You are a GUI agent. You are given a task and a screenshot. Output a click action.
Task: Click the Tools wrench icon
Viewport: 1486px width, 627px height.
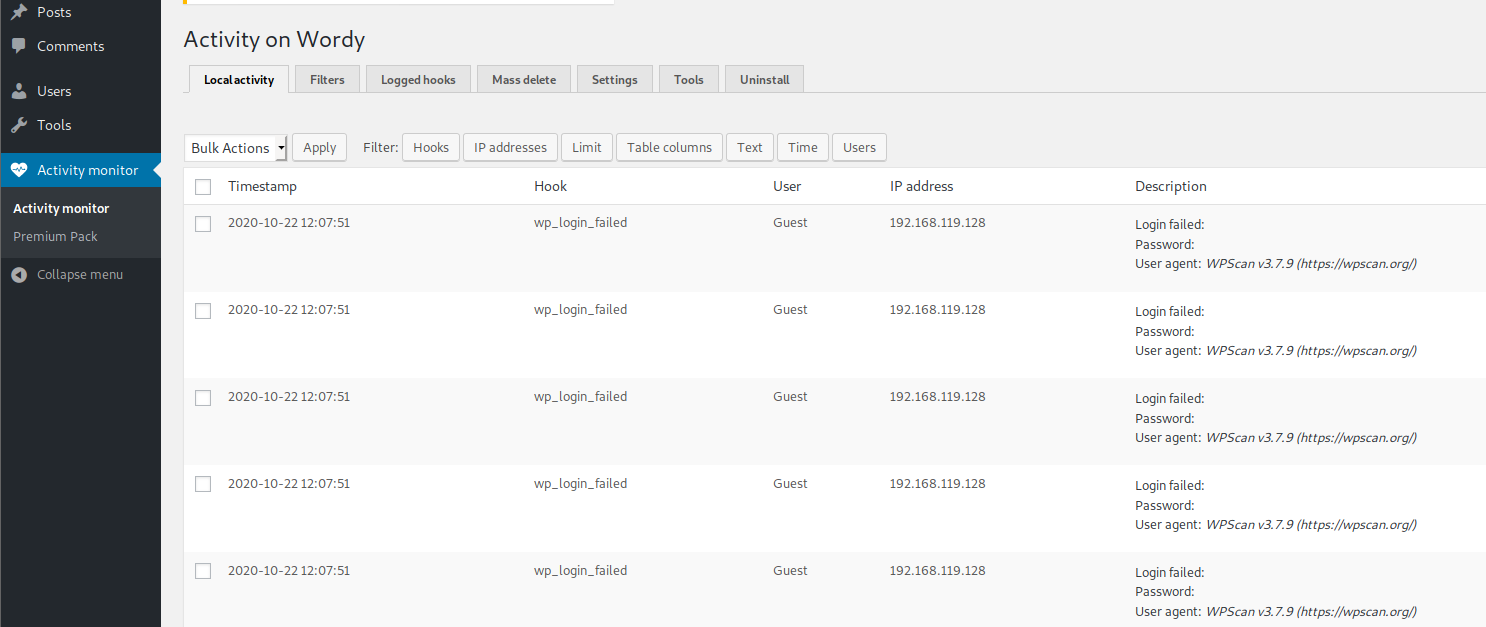coord(19,125)
